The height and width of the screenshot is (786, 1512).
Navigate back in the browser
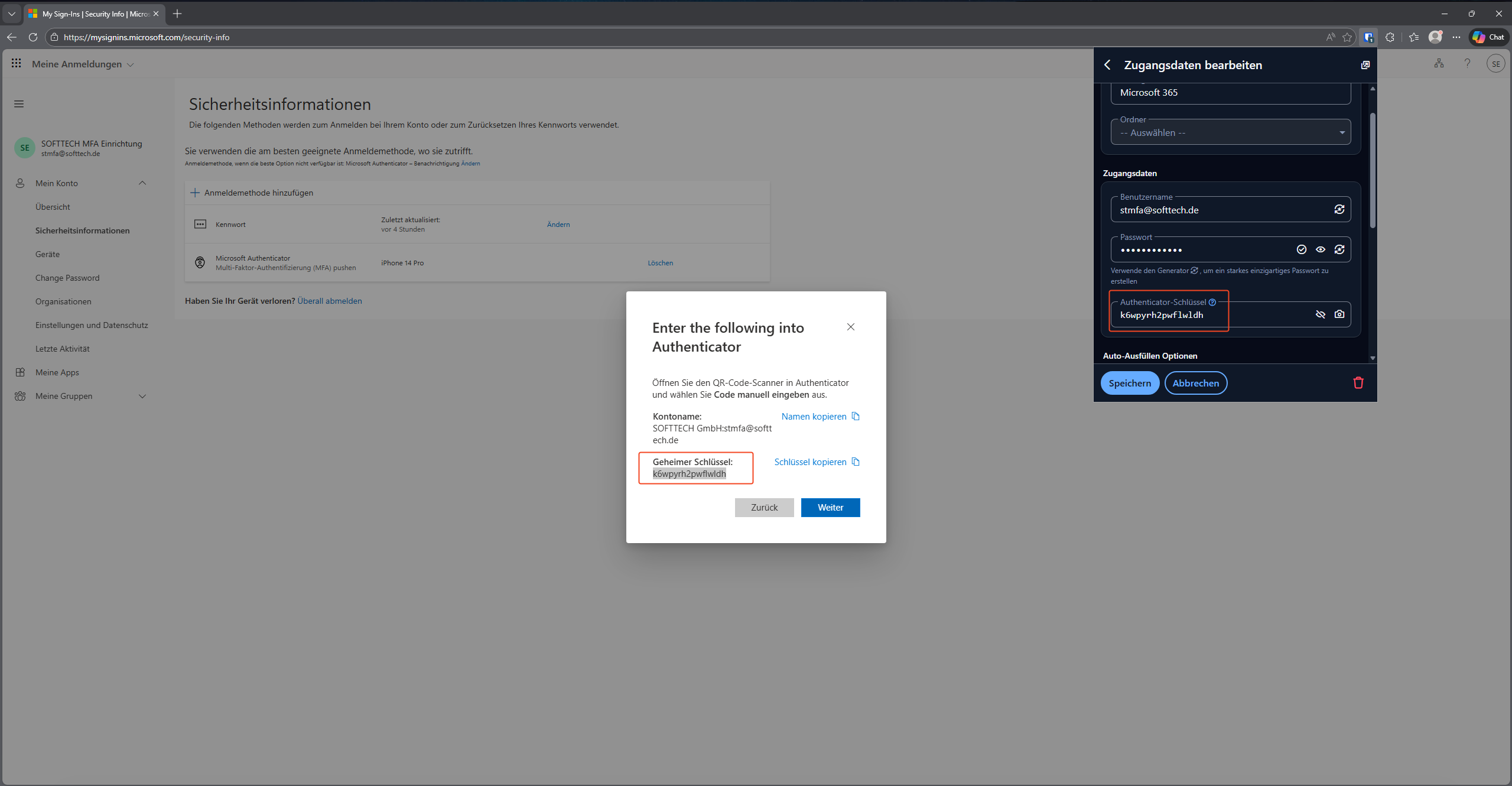(x=12, y=37)
